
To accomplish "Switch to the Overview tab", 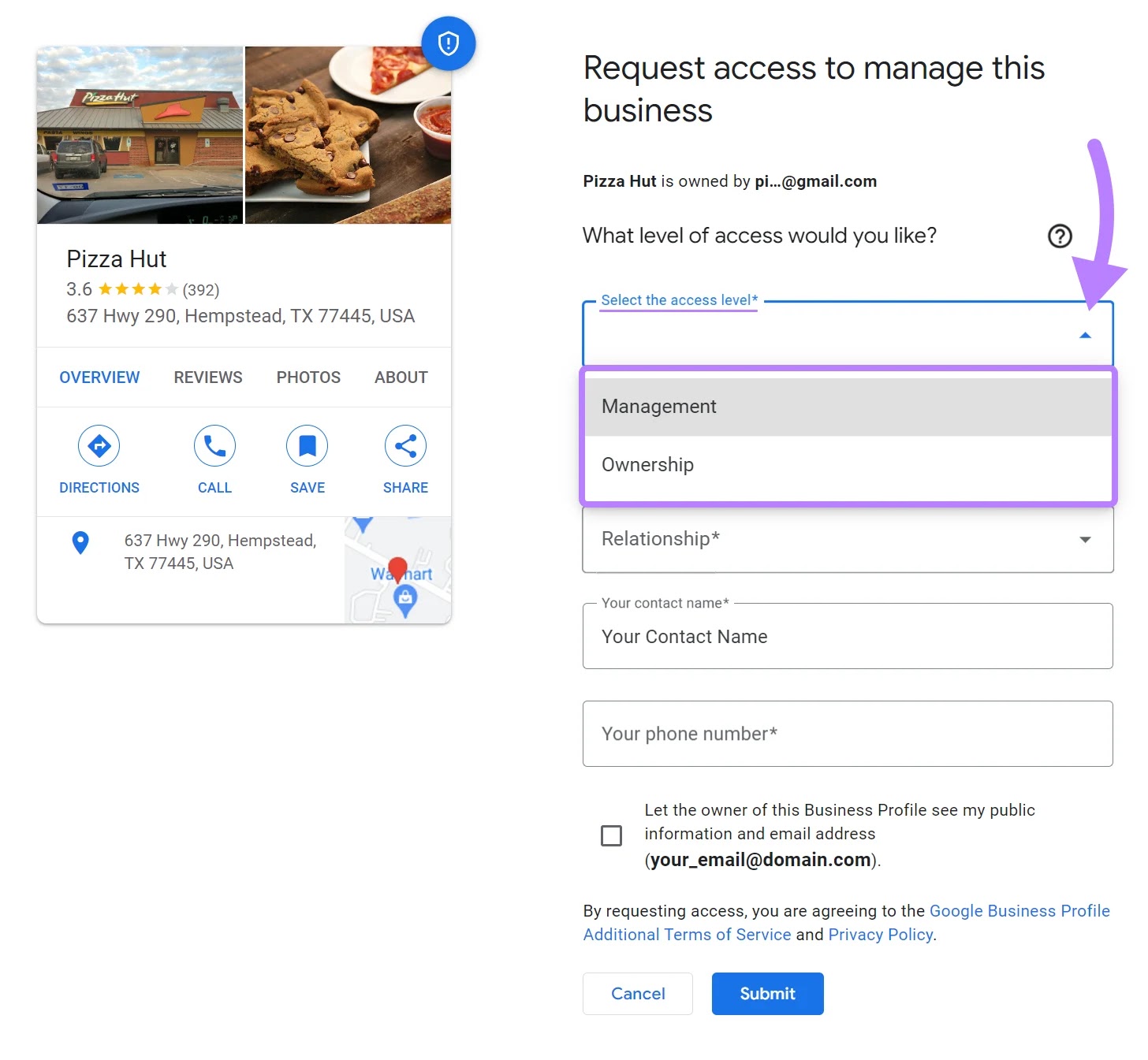I will [99, 378].
